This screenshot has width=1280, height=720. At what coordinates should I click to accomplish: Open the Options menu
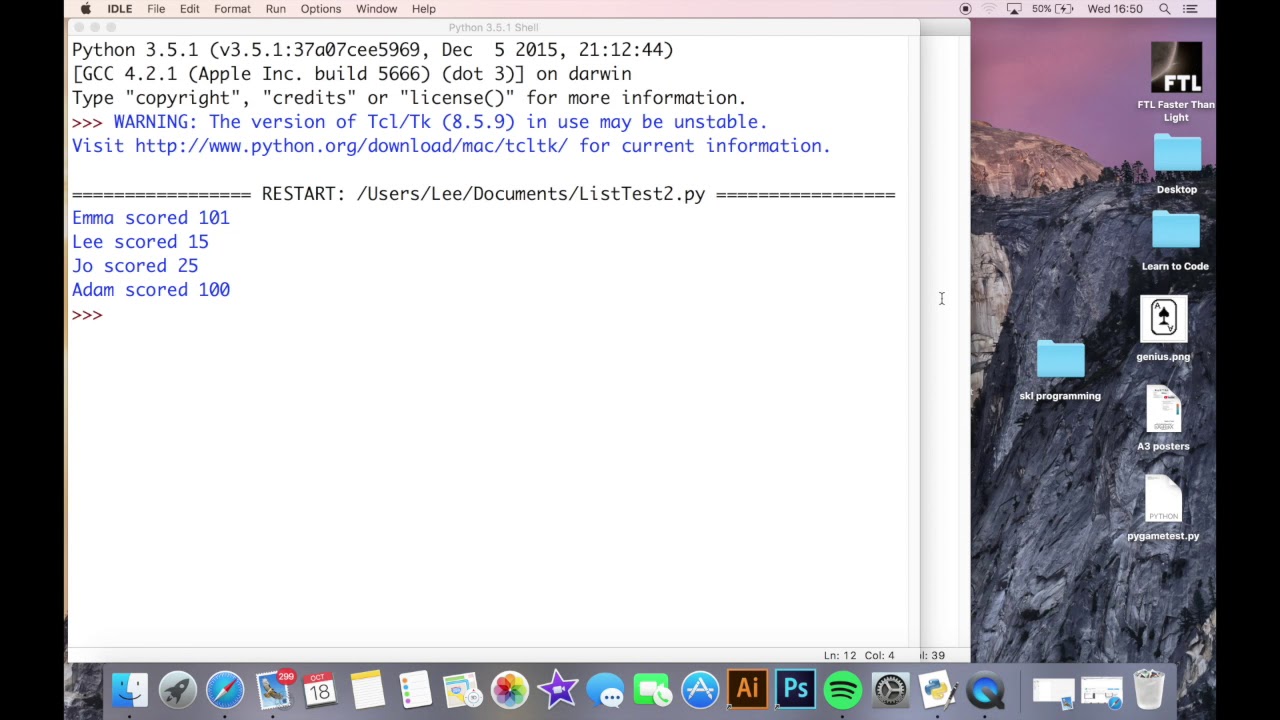coord(321,9)
